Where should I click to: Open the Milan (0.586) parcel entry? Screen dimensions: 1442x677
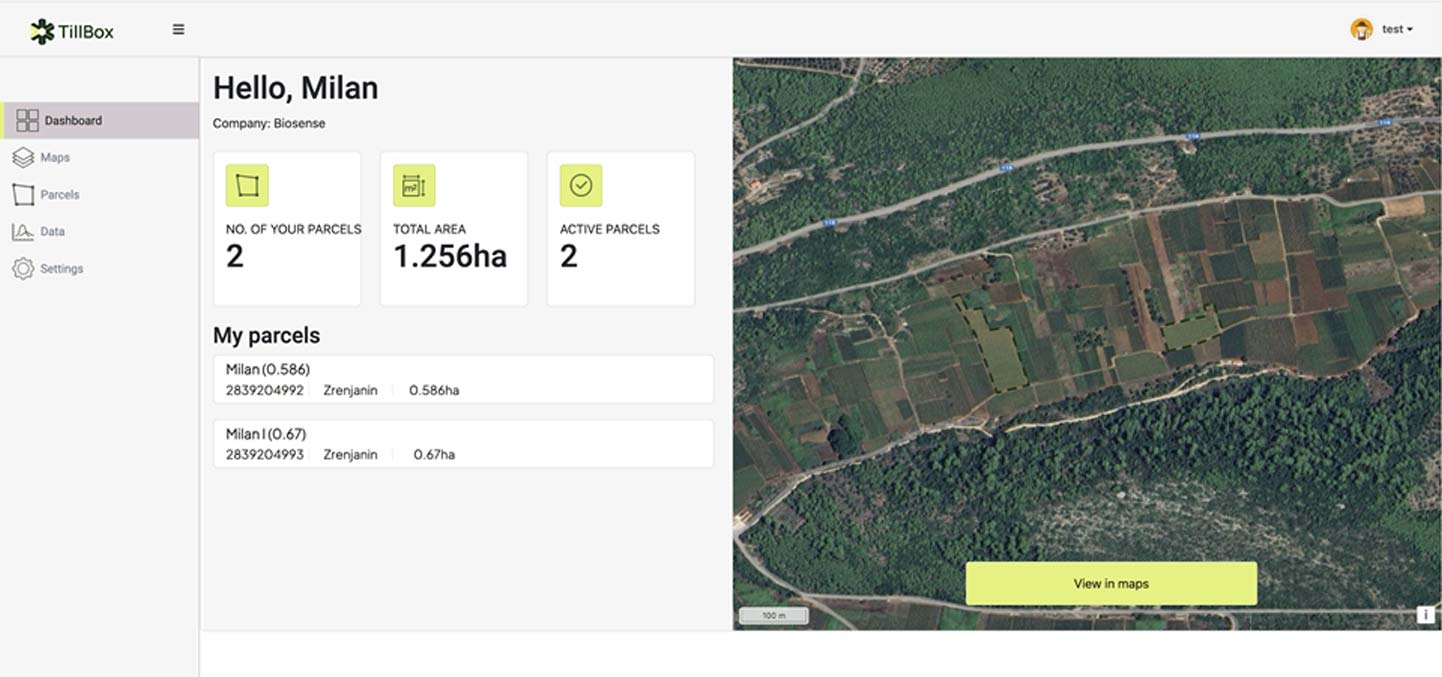click(463, 379)
